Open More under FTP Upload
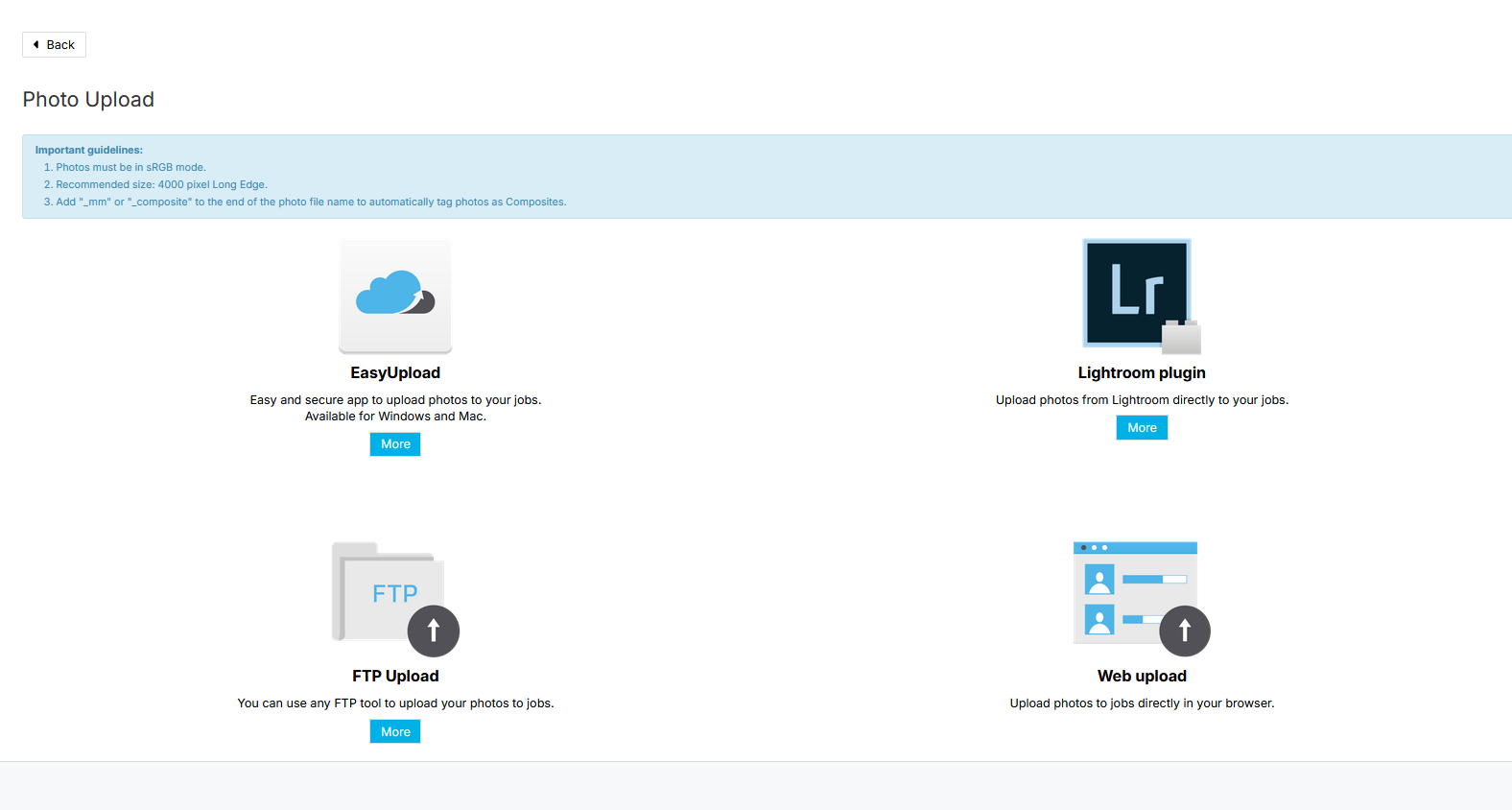 click(395, 731)
